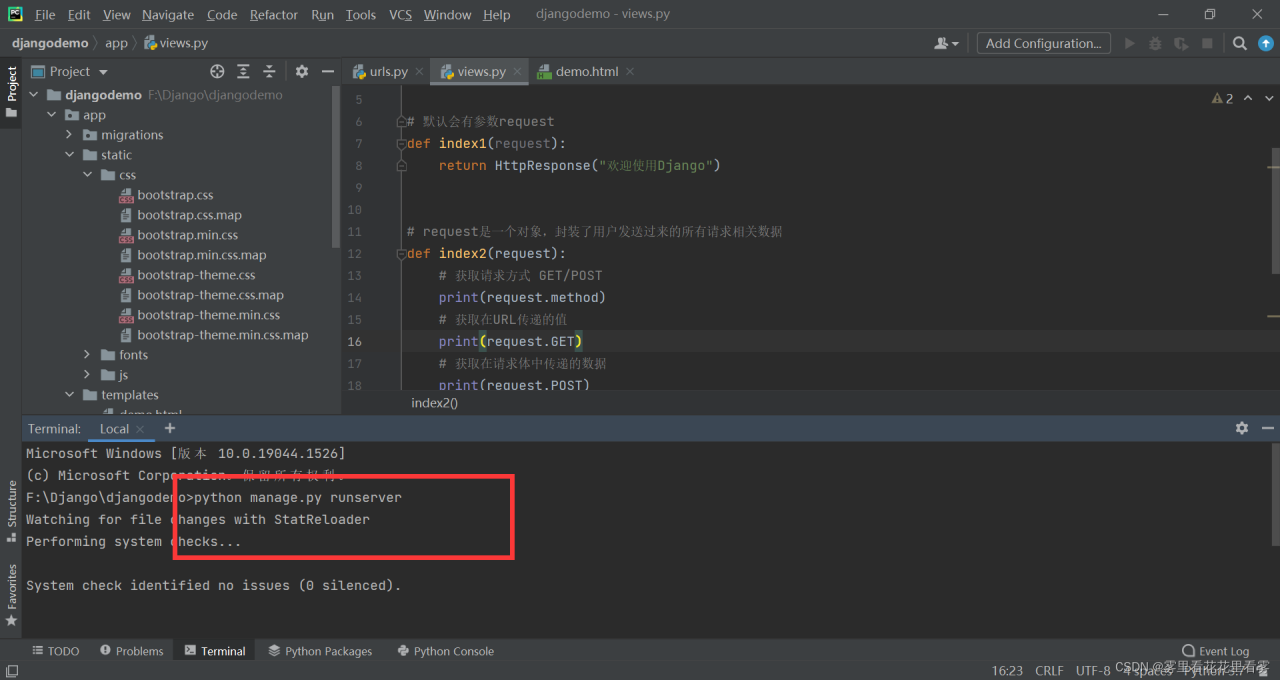Click Collapse All in the Project panel header
This screenshot has width=1280, height=680.
point(269,71)
